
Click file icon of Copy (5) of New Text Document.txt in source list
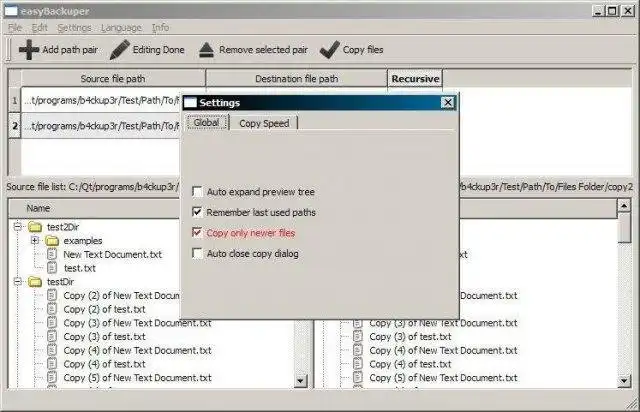[x=52, y=378]
